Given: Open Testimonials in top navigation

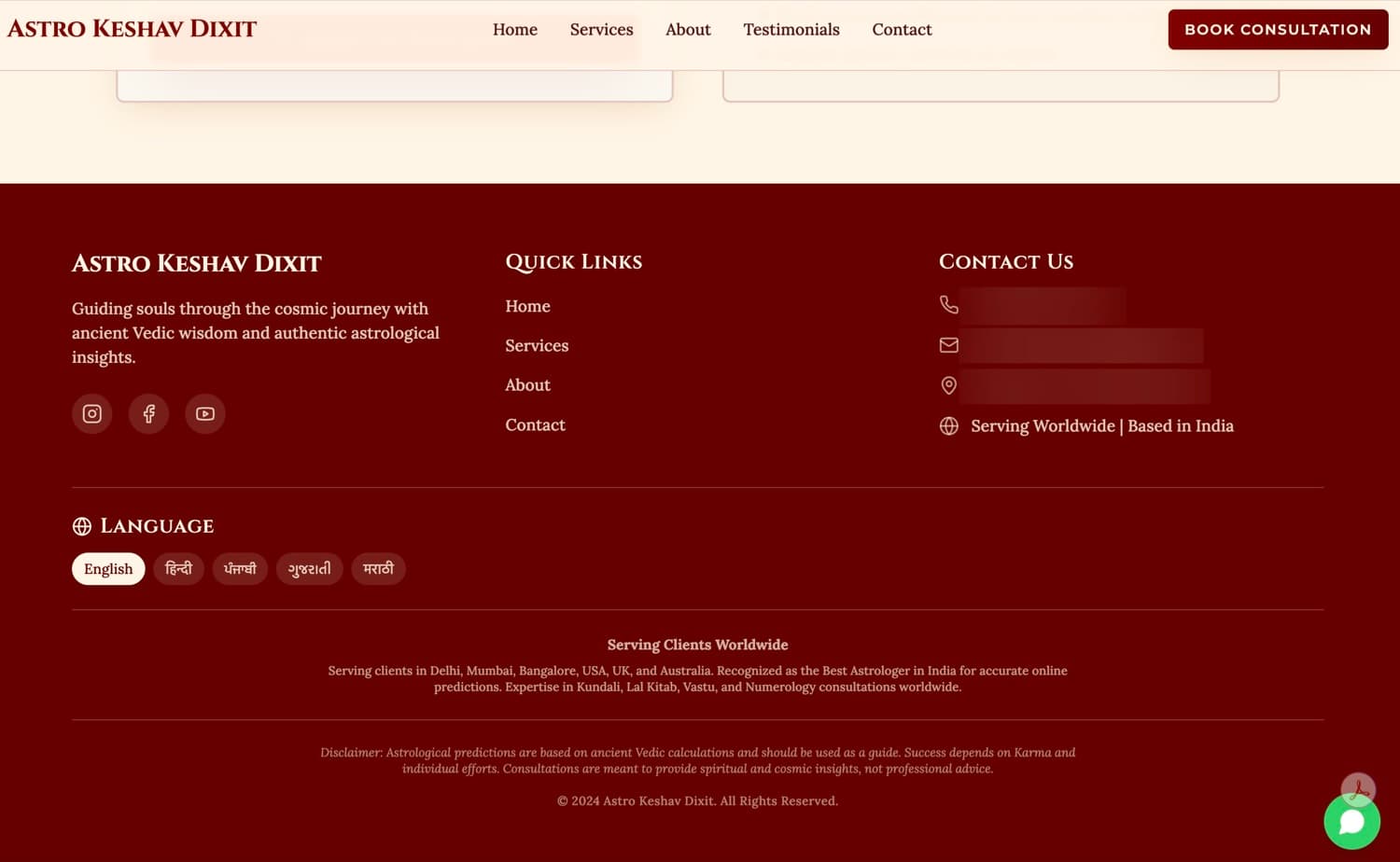Looking at the screenshot, I should point(791,30).
